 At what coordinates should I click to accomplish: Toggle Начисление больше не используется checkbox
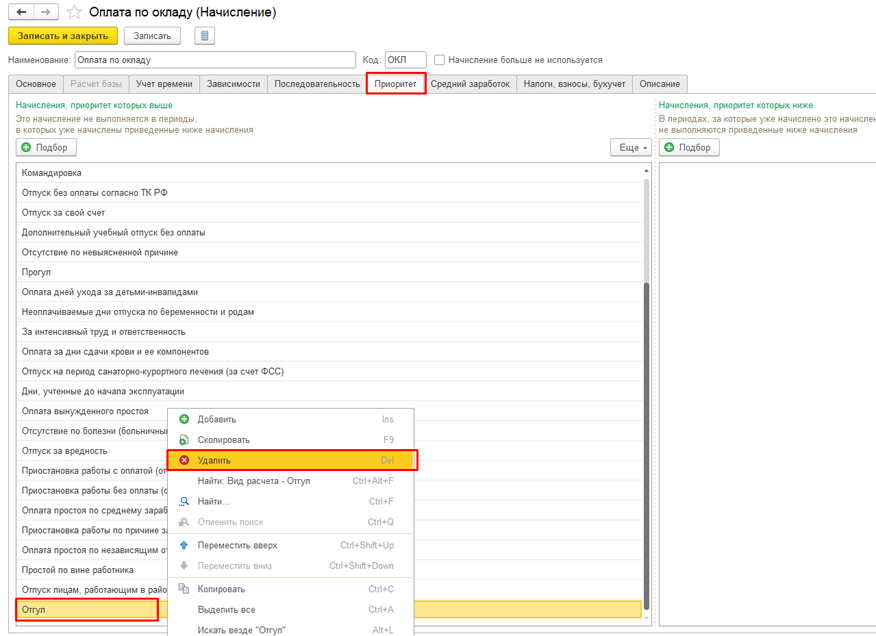439,60
